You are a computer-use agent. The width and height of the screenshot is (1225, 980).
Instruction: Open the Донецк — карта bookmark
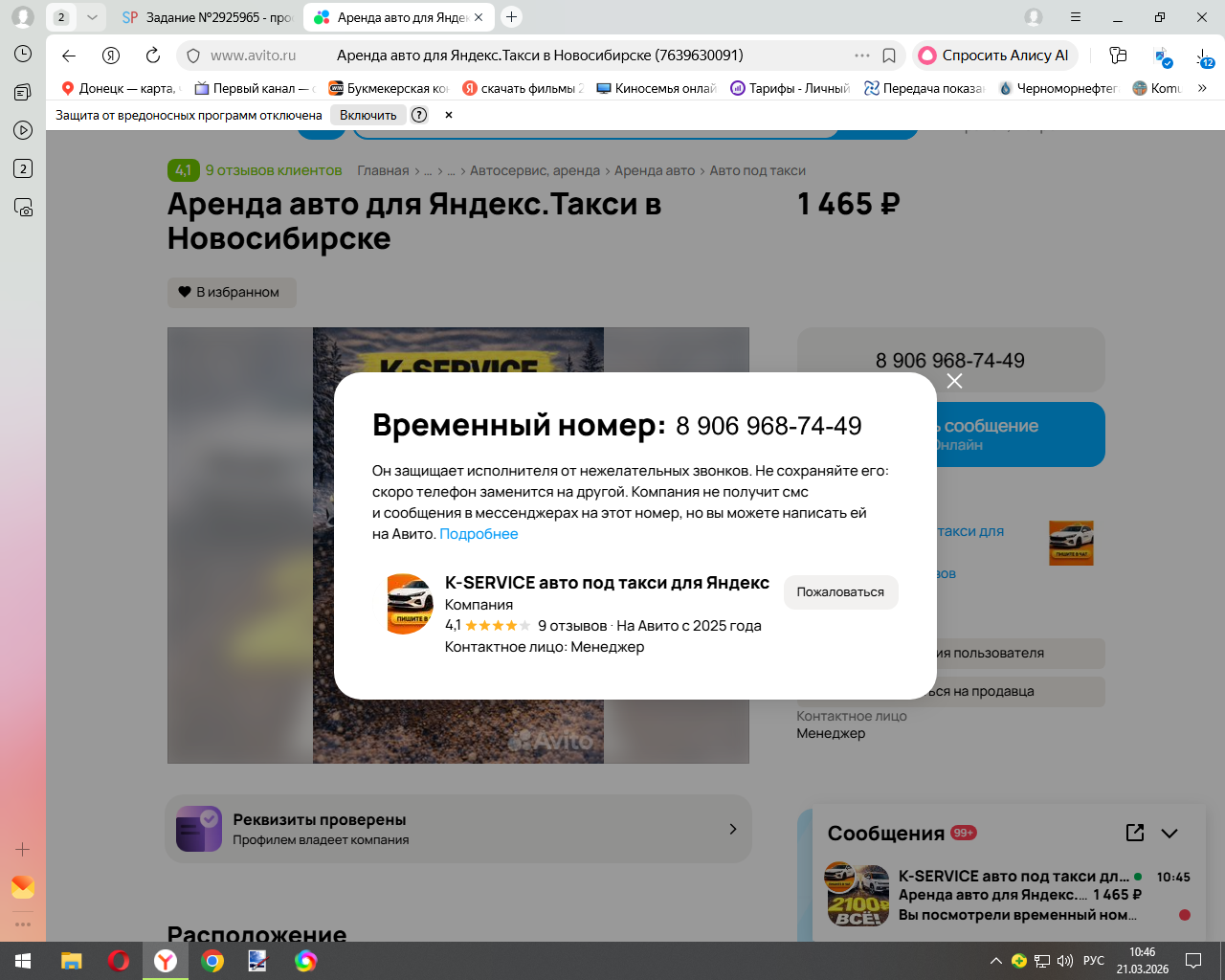[121, 88]
